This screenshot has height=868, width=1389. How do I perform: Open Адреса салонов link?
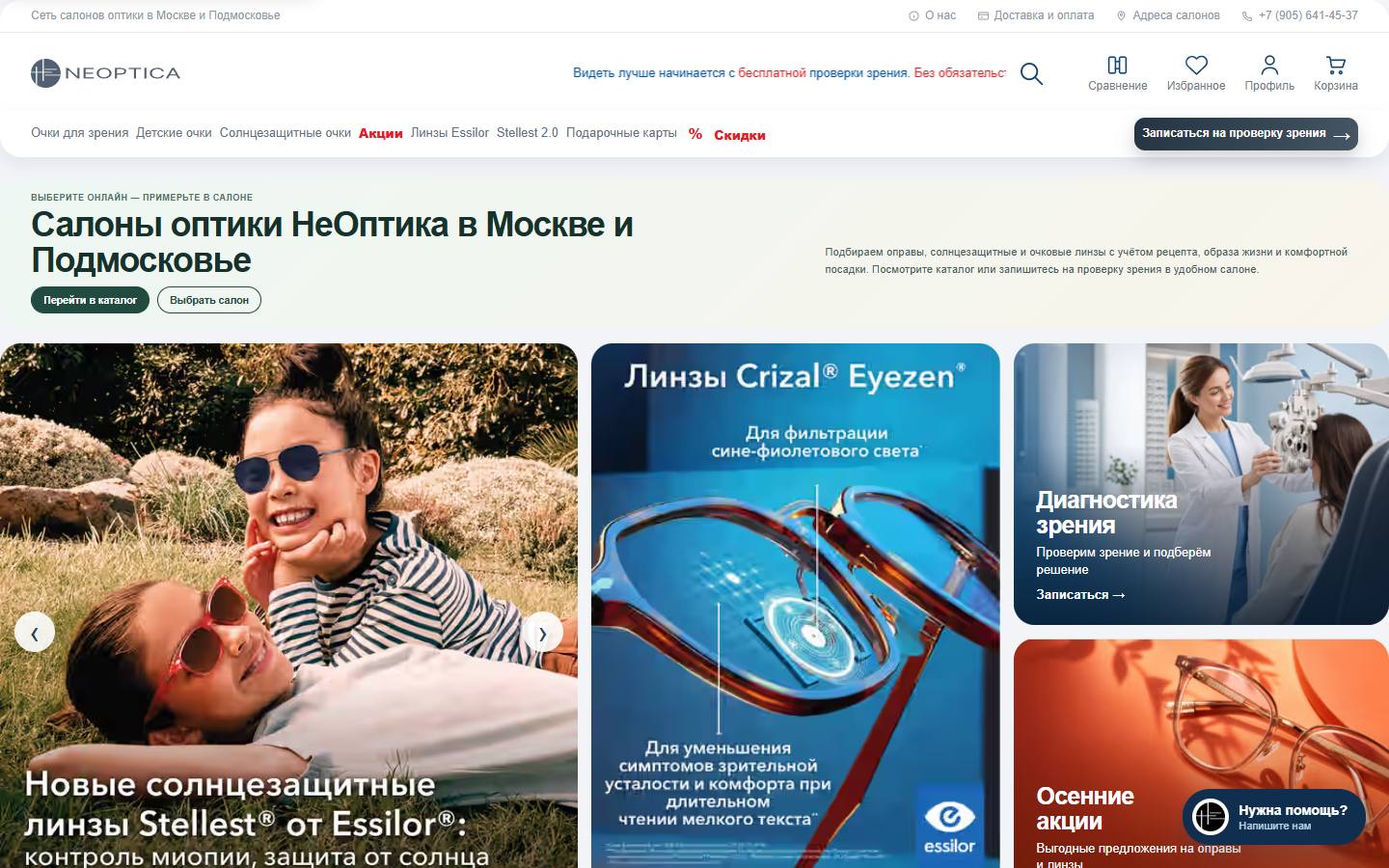coord(1168,15)
